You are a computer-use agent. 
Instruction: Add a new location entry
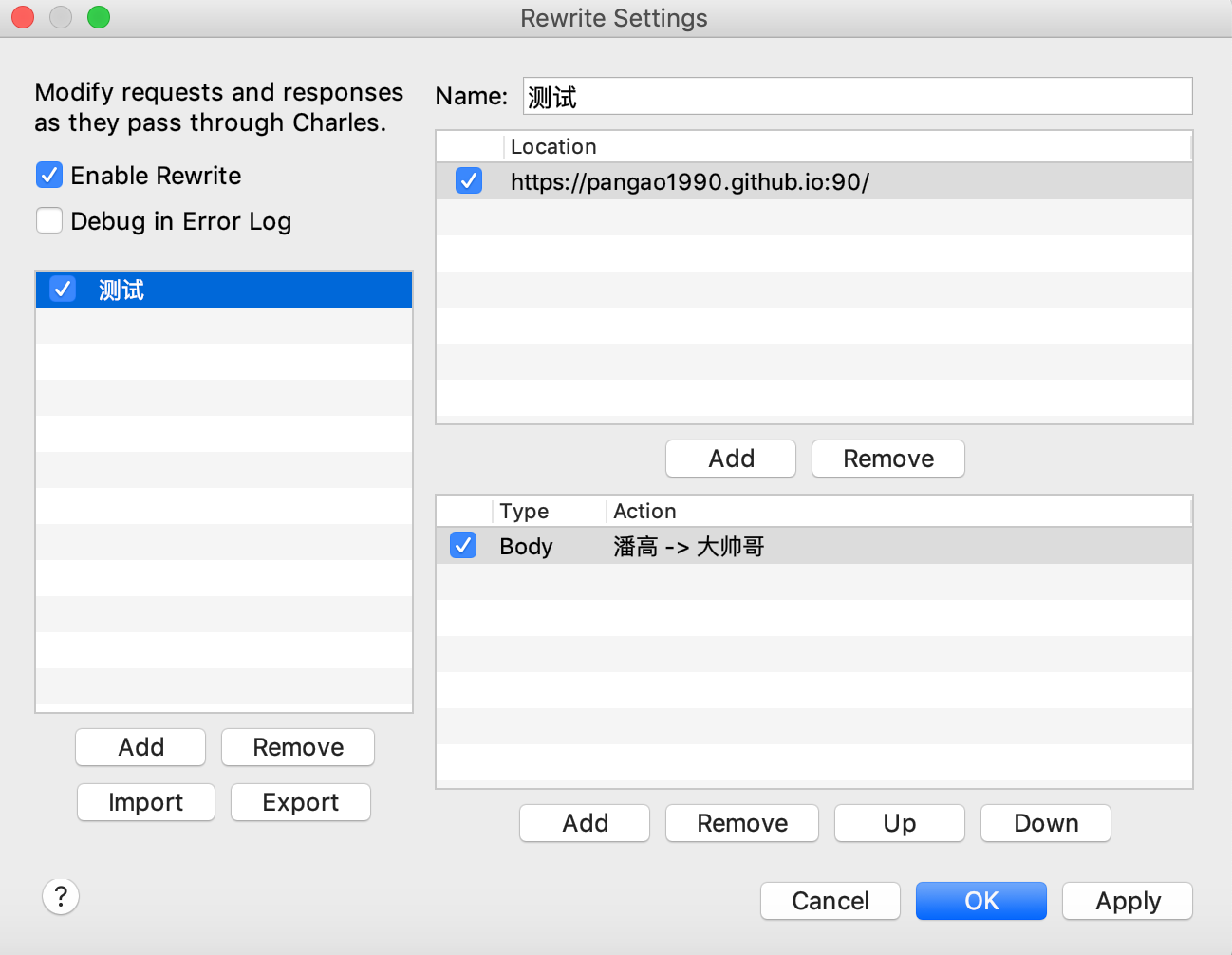click(x=731, y=459)
